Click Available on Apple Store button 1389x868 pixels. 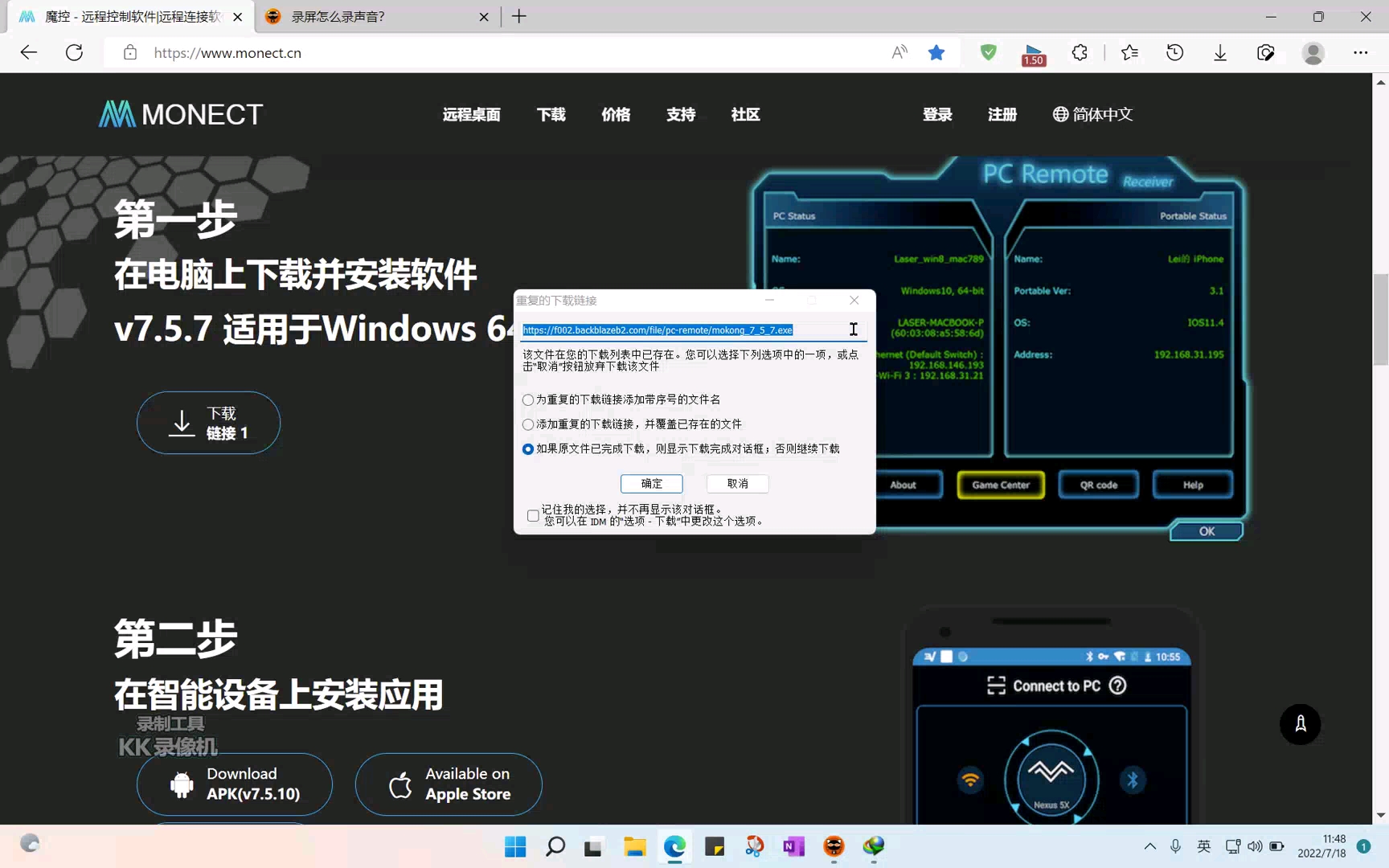coord(449,784)
